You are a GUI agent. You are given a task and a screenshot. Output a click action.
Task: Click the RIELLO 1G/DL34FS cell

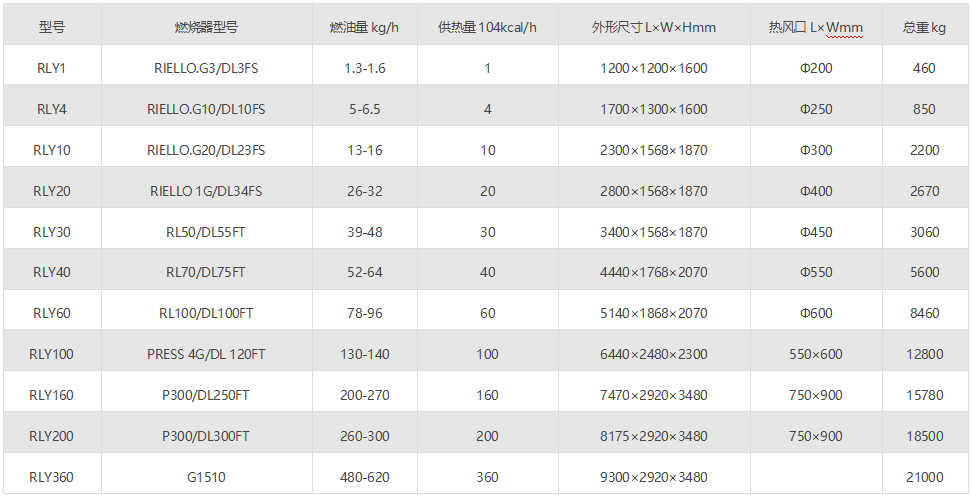point(206,192)
